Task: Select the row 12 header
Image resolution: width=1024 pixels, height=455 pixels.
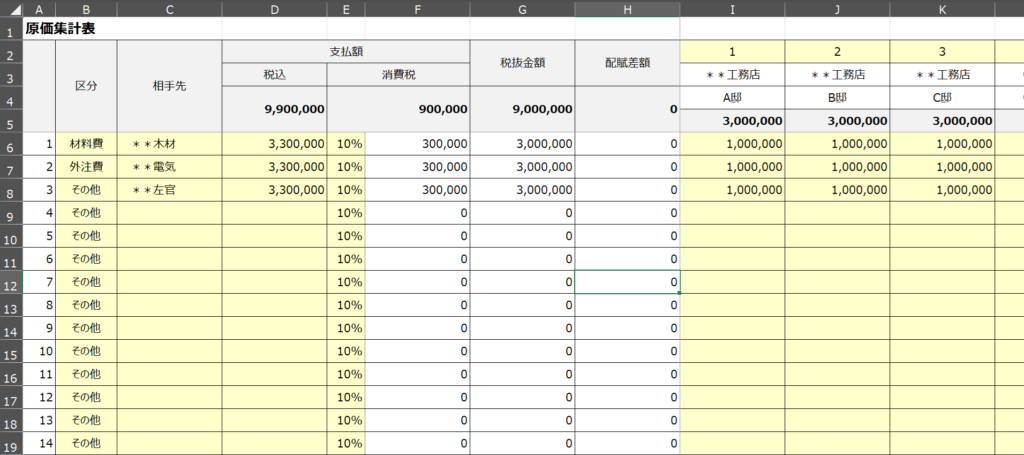Action: click(11, 282)
